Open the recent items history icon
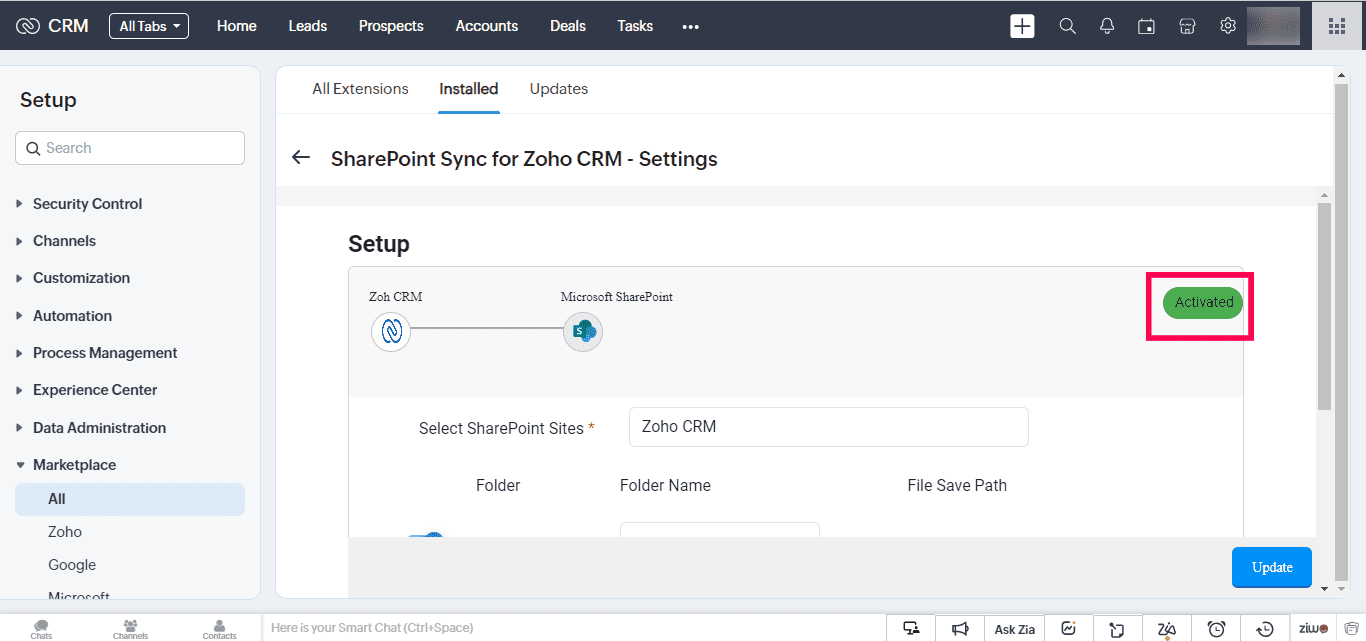 click(1265, 628)
